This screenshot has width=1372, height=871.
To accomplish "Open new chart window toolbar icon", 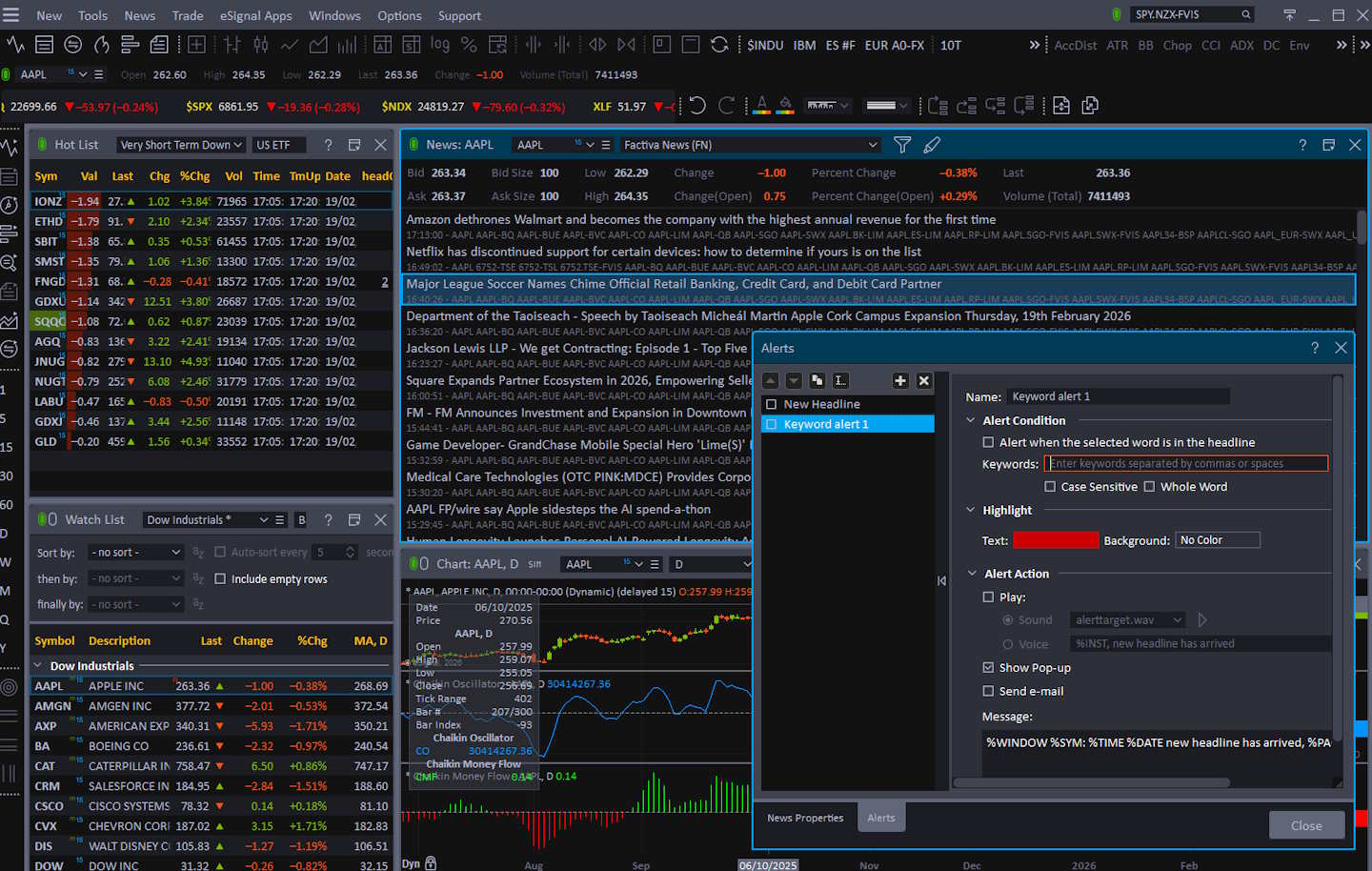I will tap(15, 45).
